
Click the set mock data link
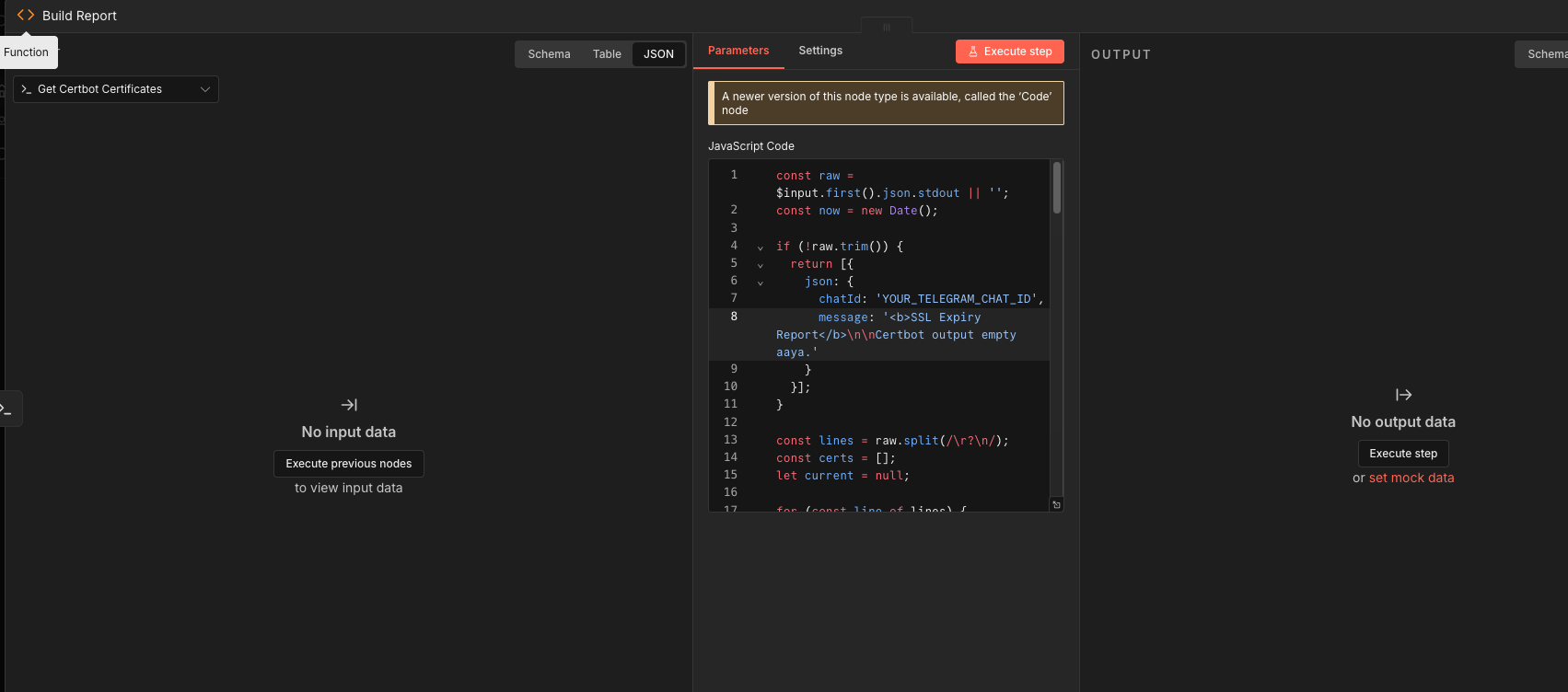pyautogui.click(x=1411, y=478)
